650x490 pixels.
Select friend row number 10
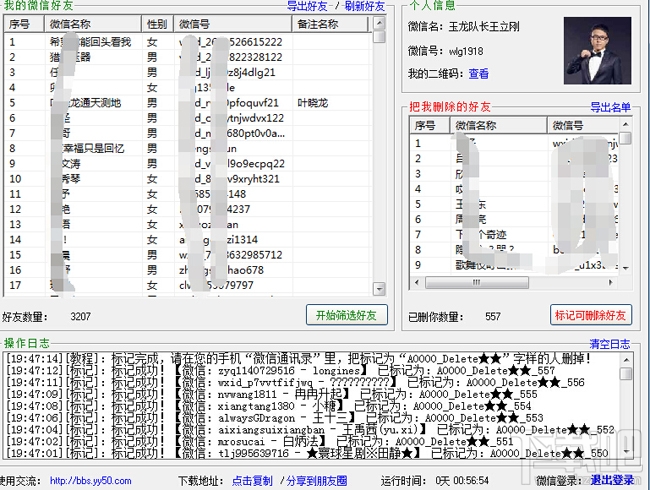coord(188,179)
